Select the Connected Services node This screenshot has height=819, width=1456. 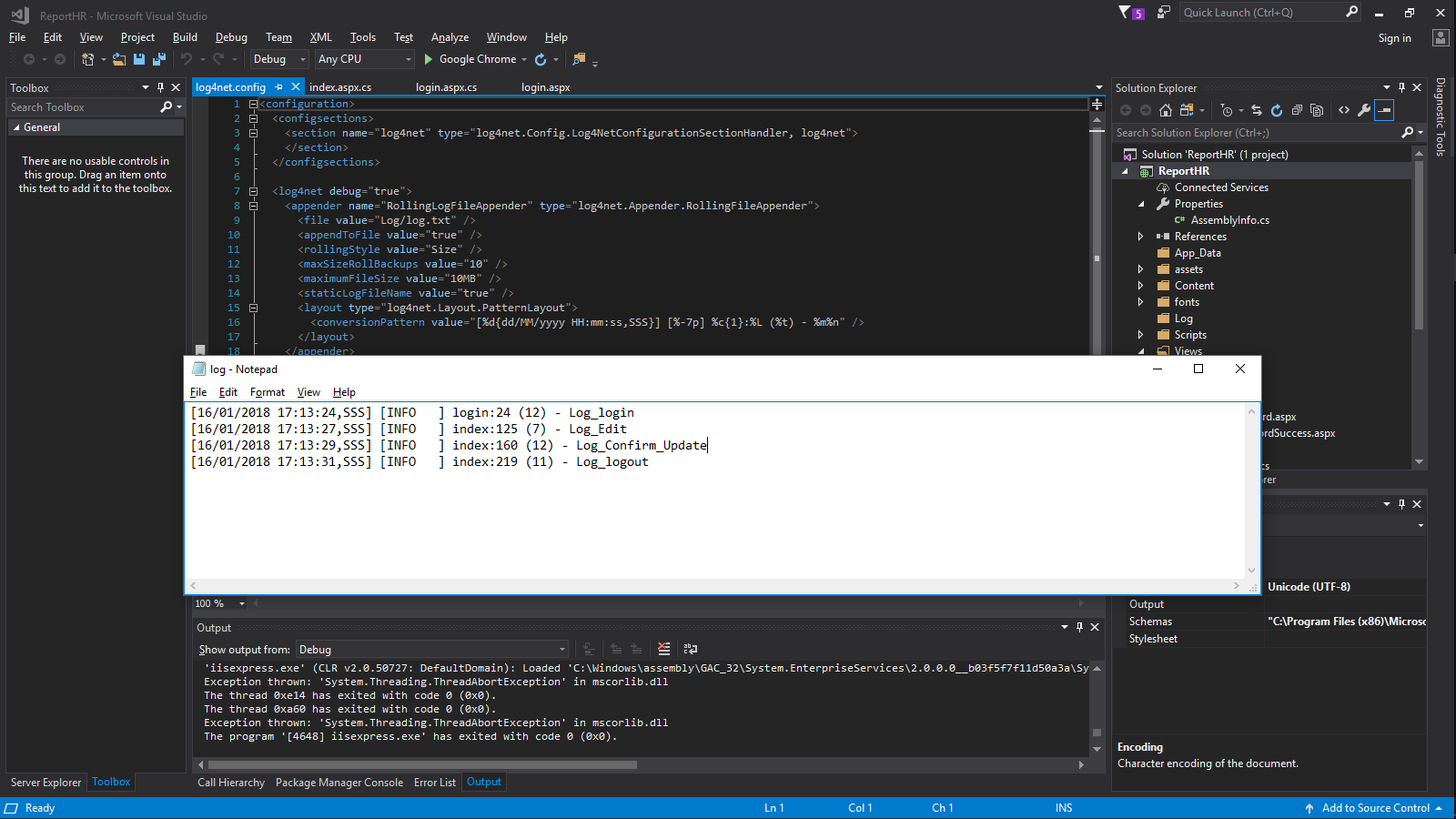point(1221,187)
